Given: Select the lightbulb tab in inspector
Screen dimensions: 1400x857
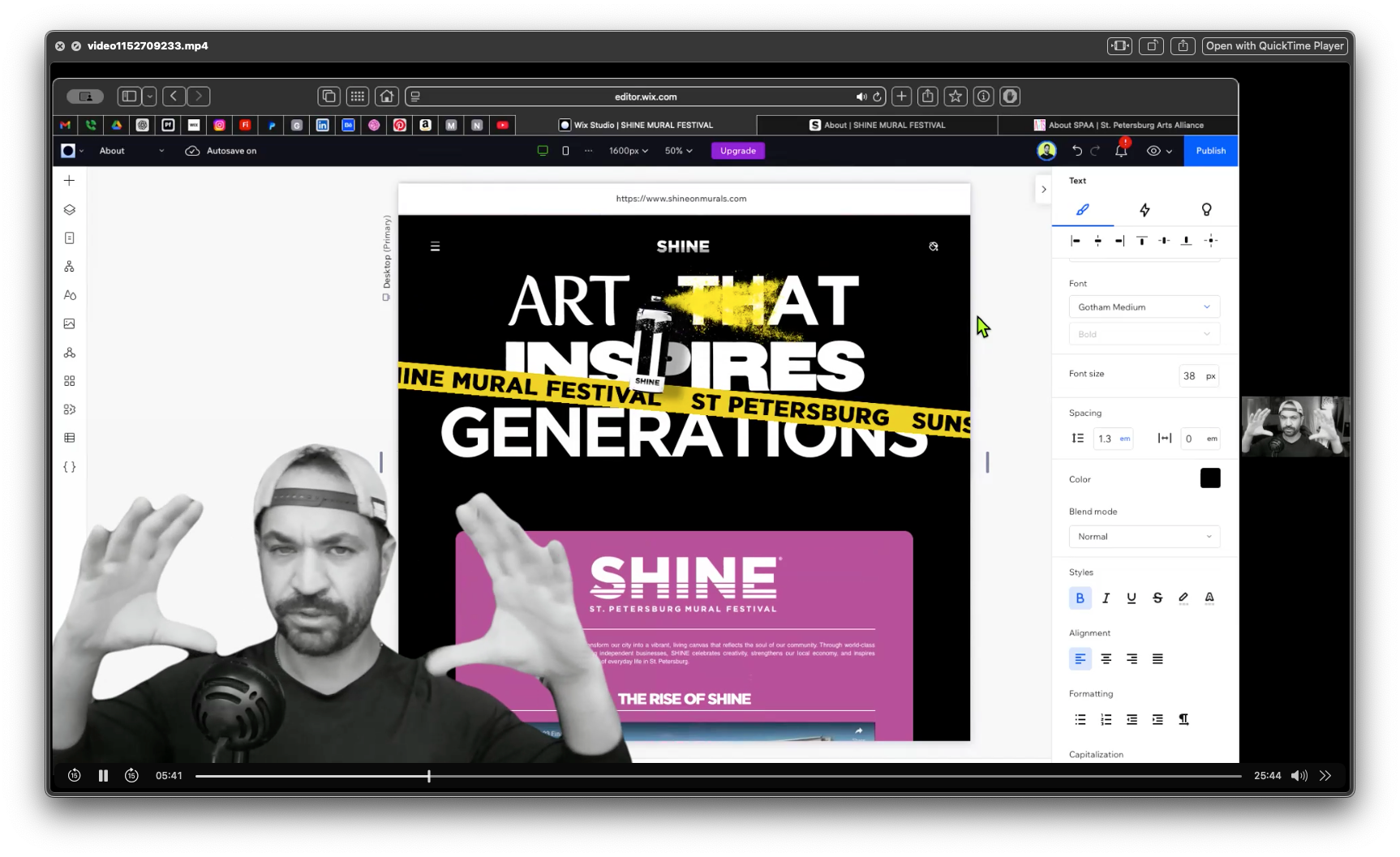Looking at the screenshot, I should point(1206,210).
